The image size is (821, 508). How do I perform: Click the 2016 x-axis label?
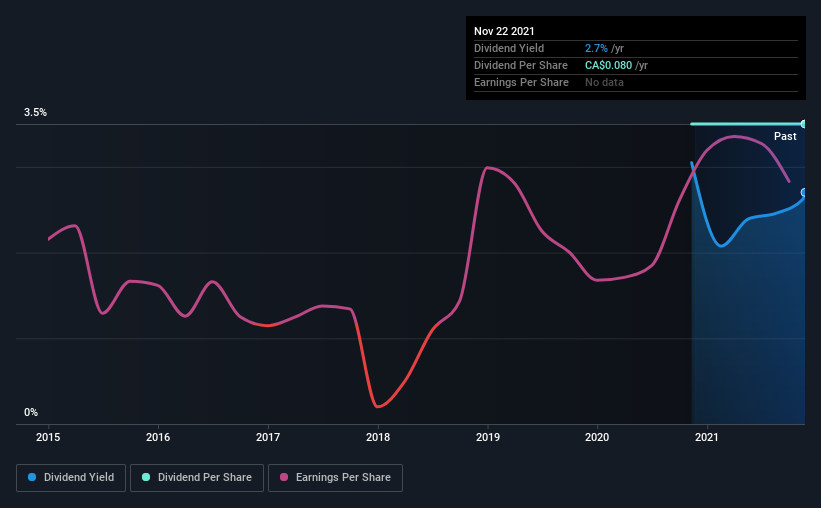point(158,437)
